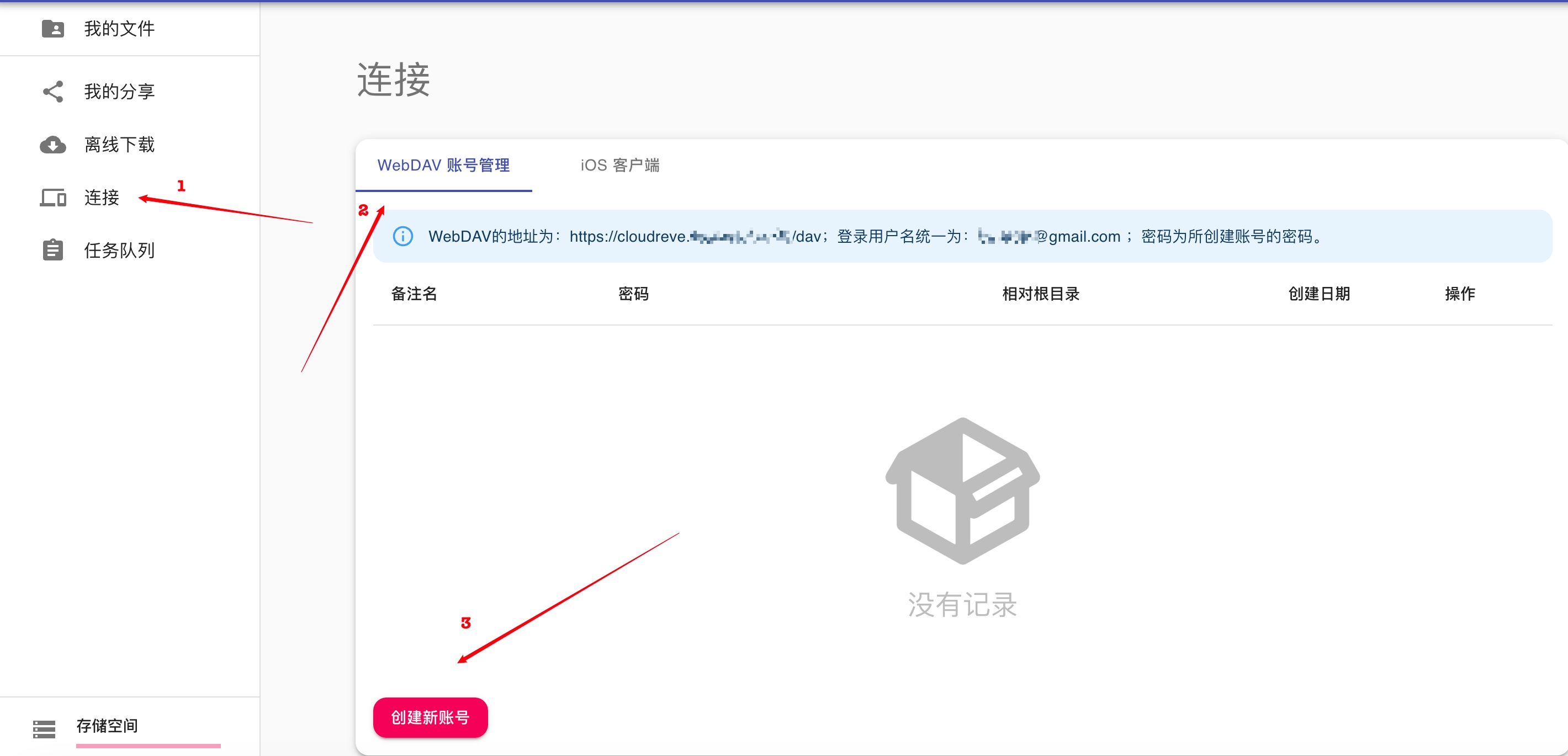Click the WebDAV address URL text

click(695, 236)
